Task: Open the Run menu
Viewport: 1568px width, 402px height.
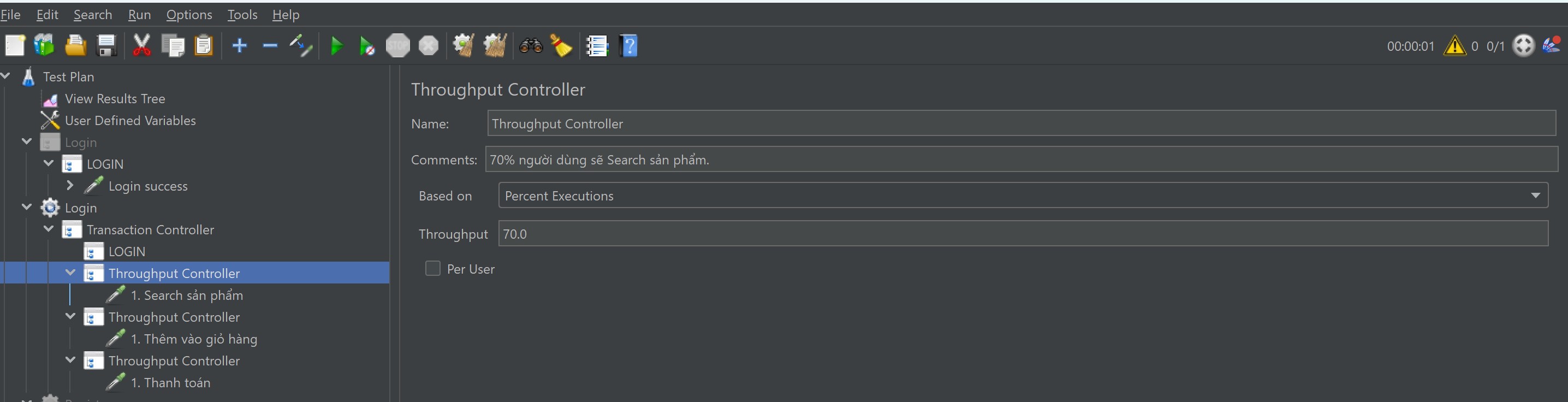Action: pos(139,15)
